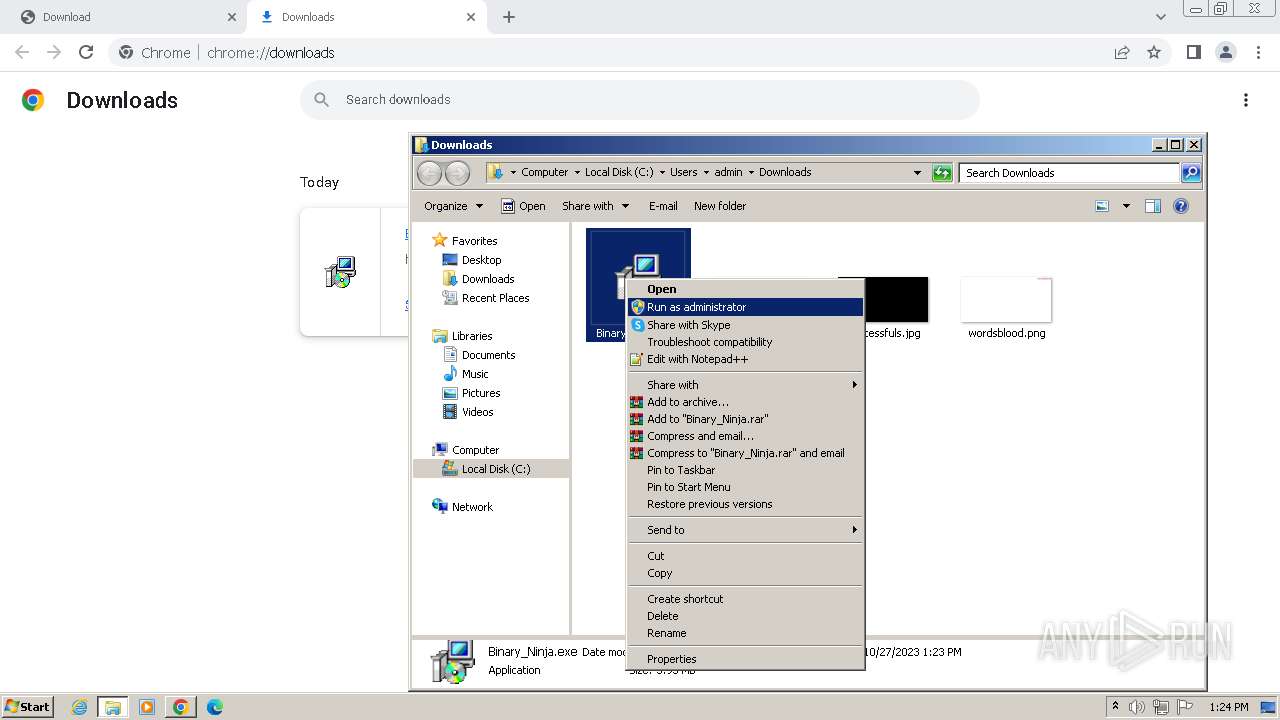The height and width of the screenshot is (720, 1280).
Task: Click Explorer help icon
Action: click(x=1181, y=206)
